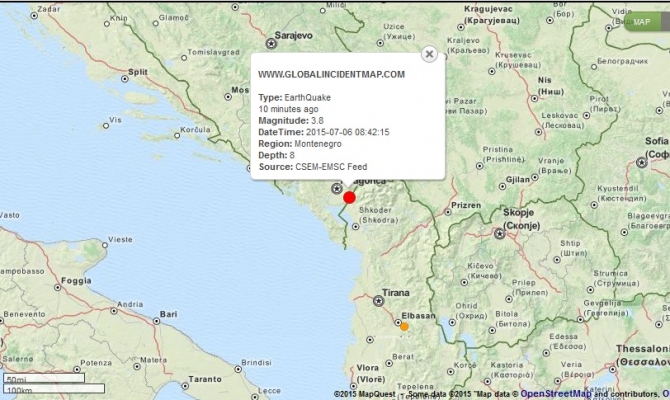Select the orange incident marker near Elbasan
This screenshot has width=670, height=400.
point(404,326)
